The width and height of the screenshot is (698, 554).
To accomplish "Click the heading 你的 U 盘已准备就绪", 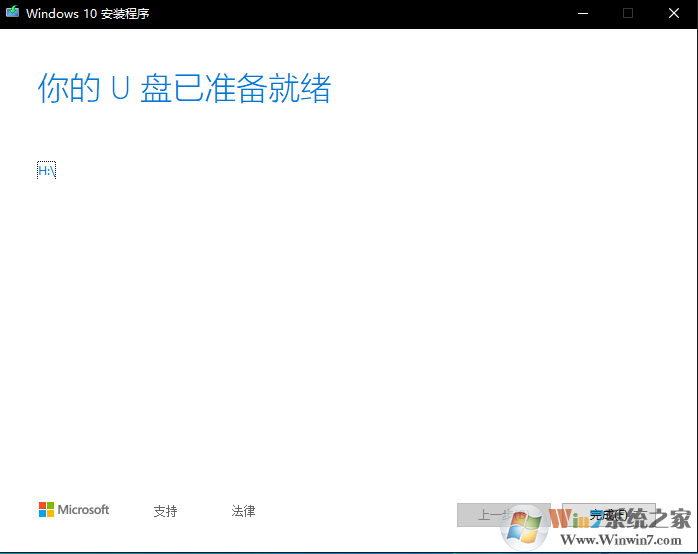I will (184, 89).
